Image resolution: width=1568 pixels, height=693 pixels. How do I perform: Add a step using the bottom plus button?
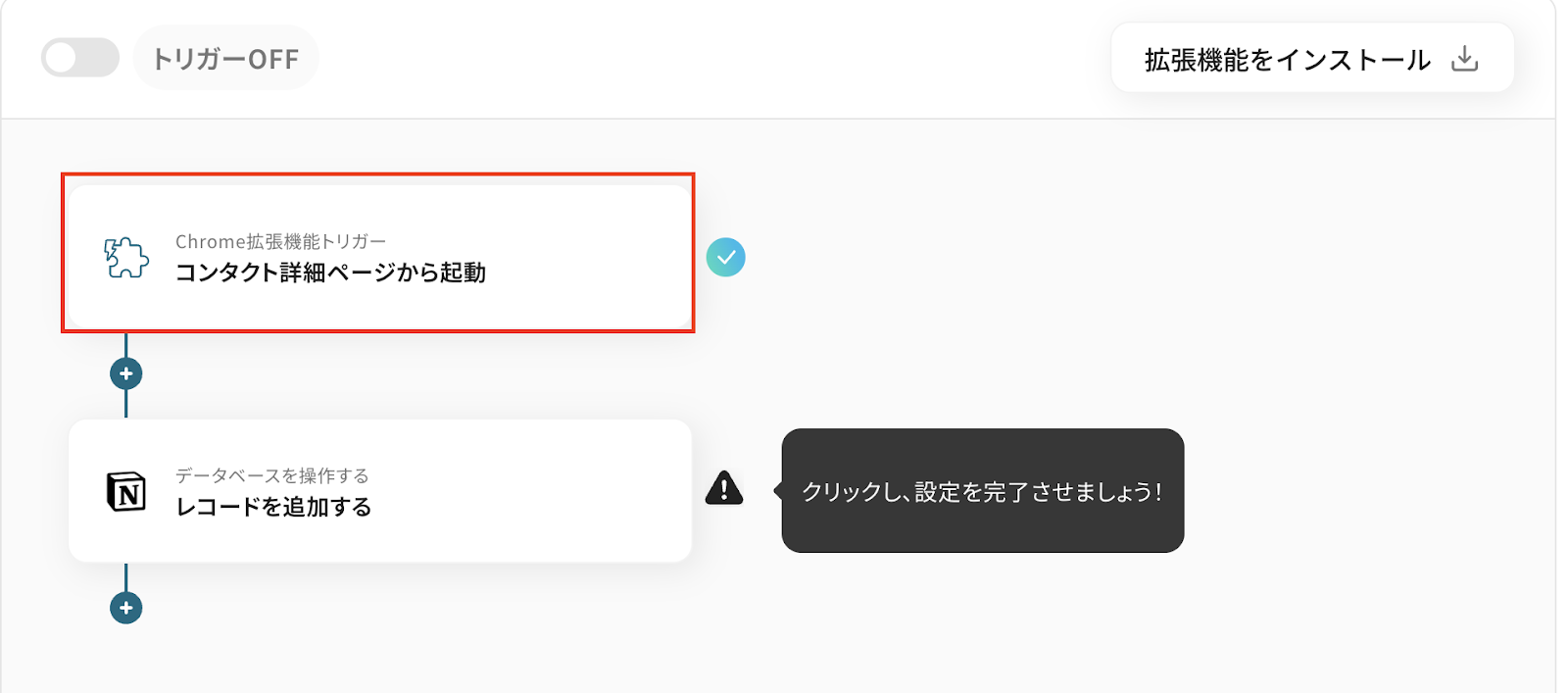126,608
